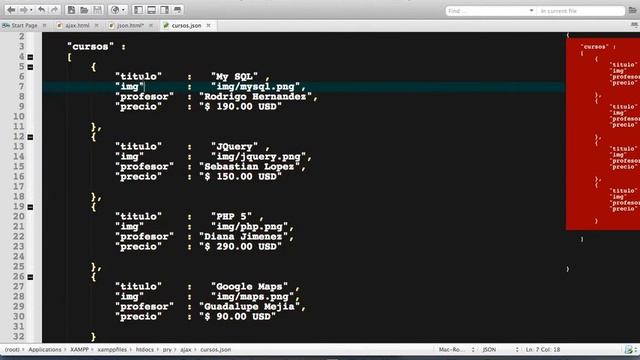Open the browser preview dropdown arrow
640x360 pixels.
coord(123,10)
